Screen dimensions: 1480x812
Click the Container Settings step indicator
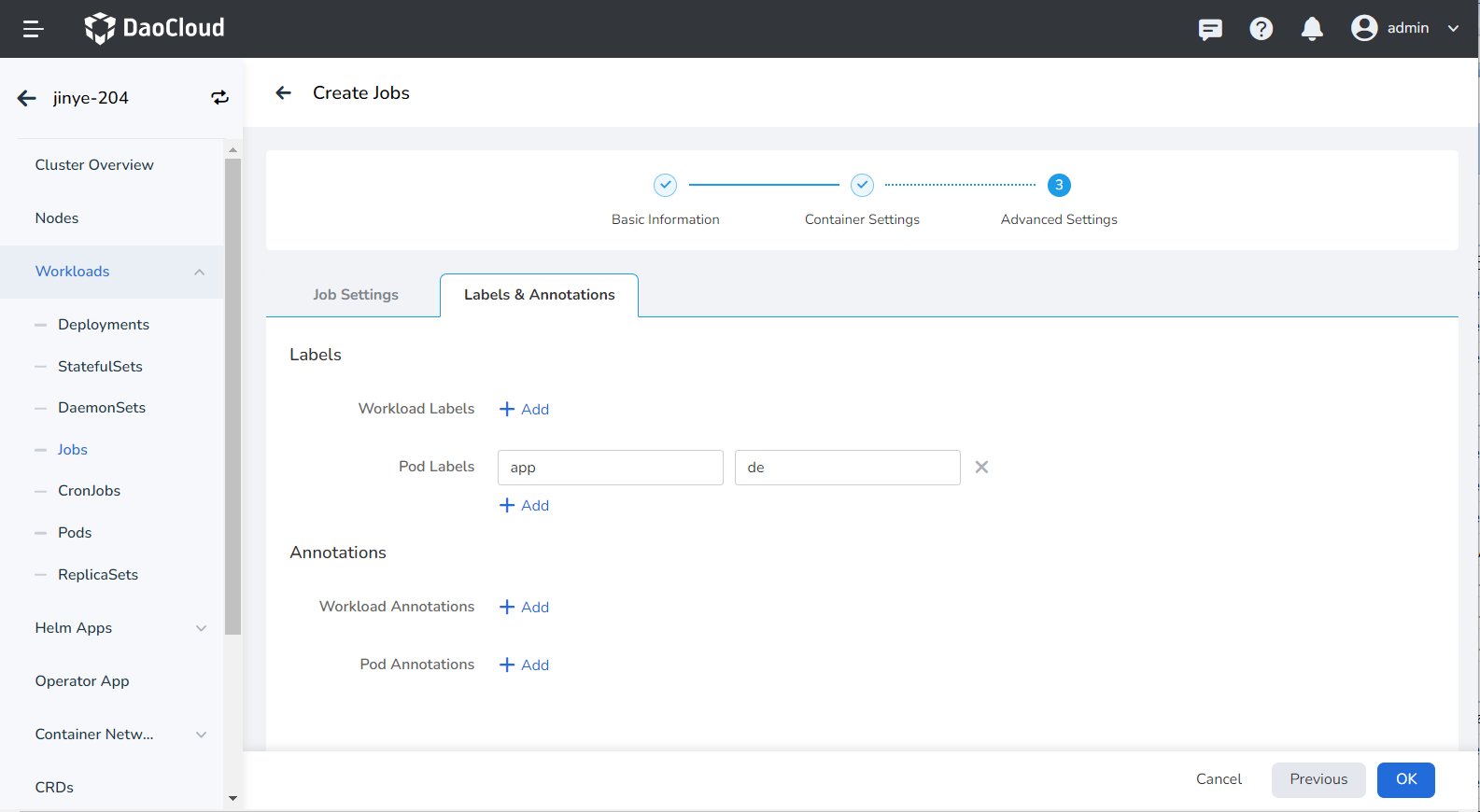[862, 186]
